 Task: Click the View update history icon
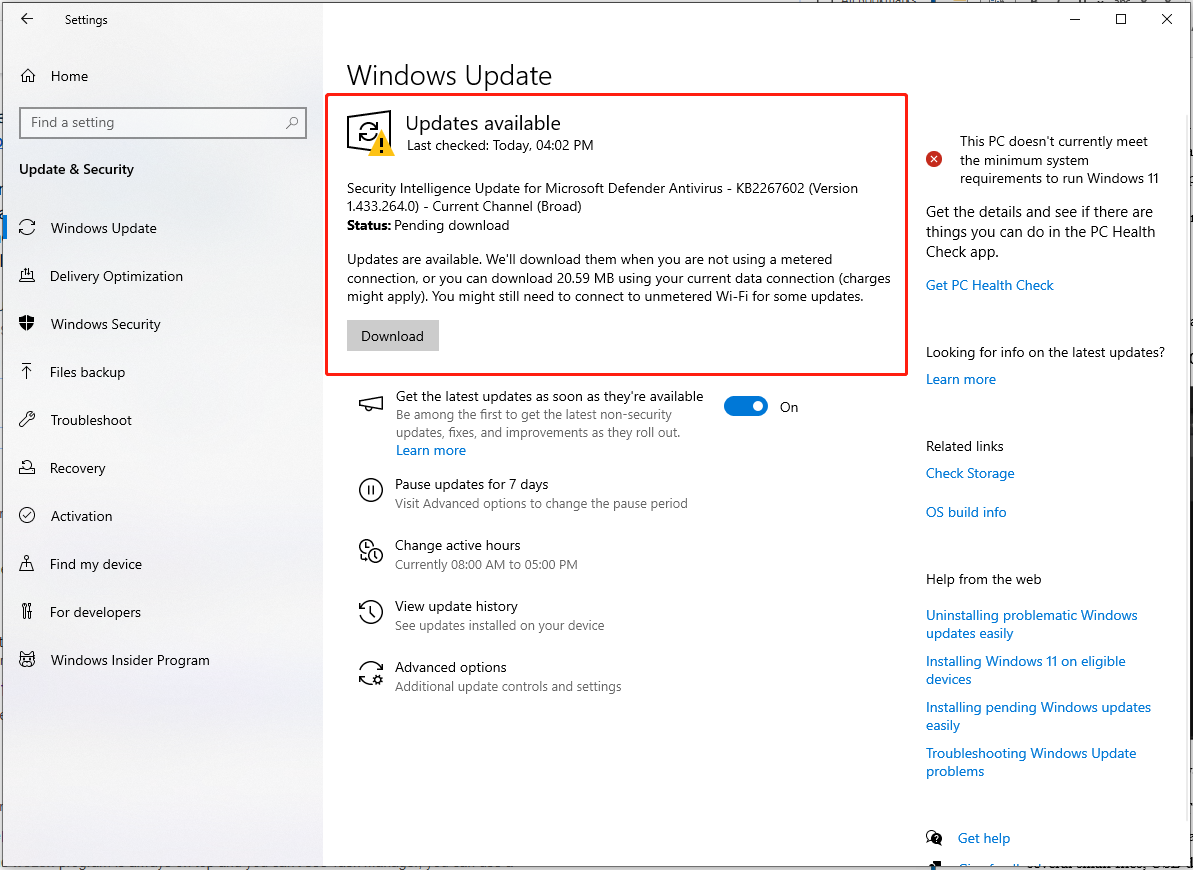coord(371,613)
